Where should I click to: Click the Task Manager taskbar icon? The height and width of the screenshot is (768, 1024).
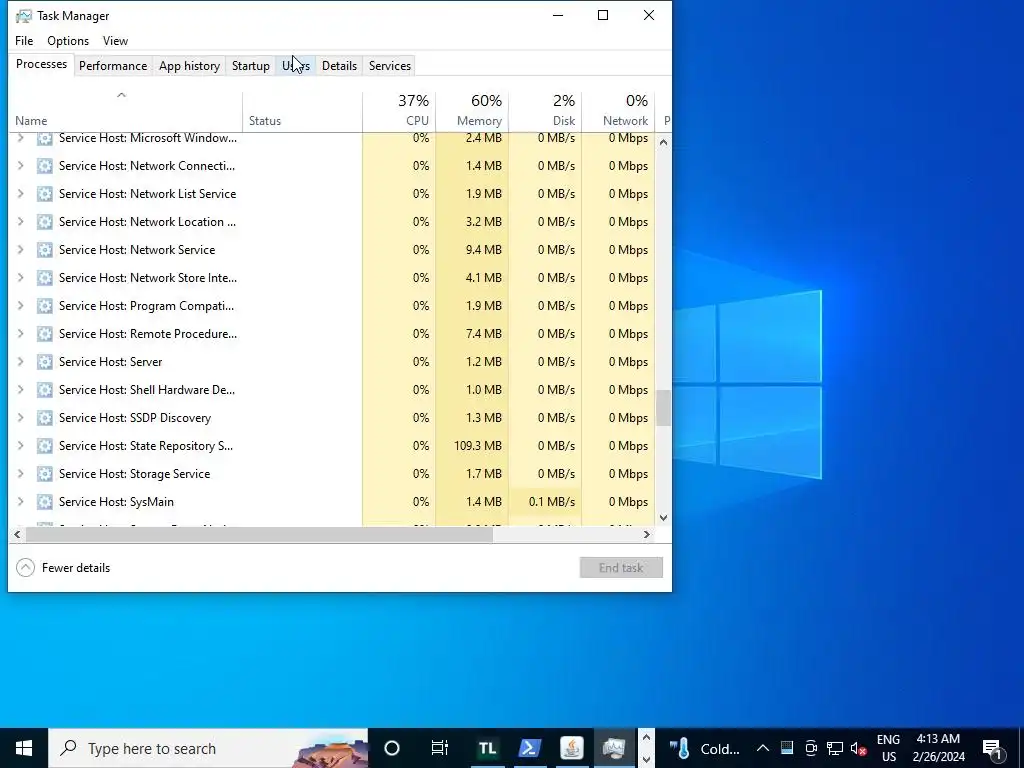point(615,748)
